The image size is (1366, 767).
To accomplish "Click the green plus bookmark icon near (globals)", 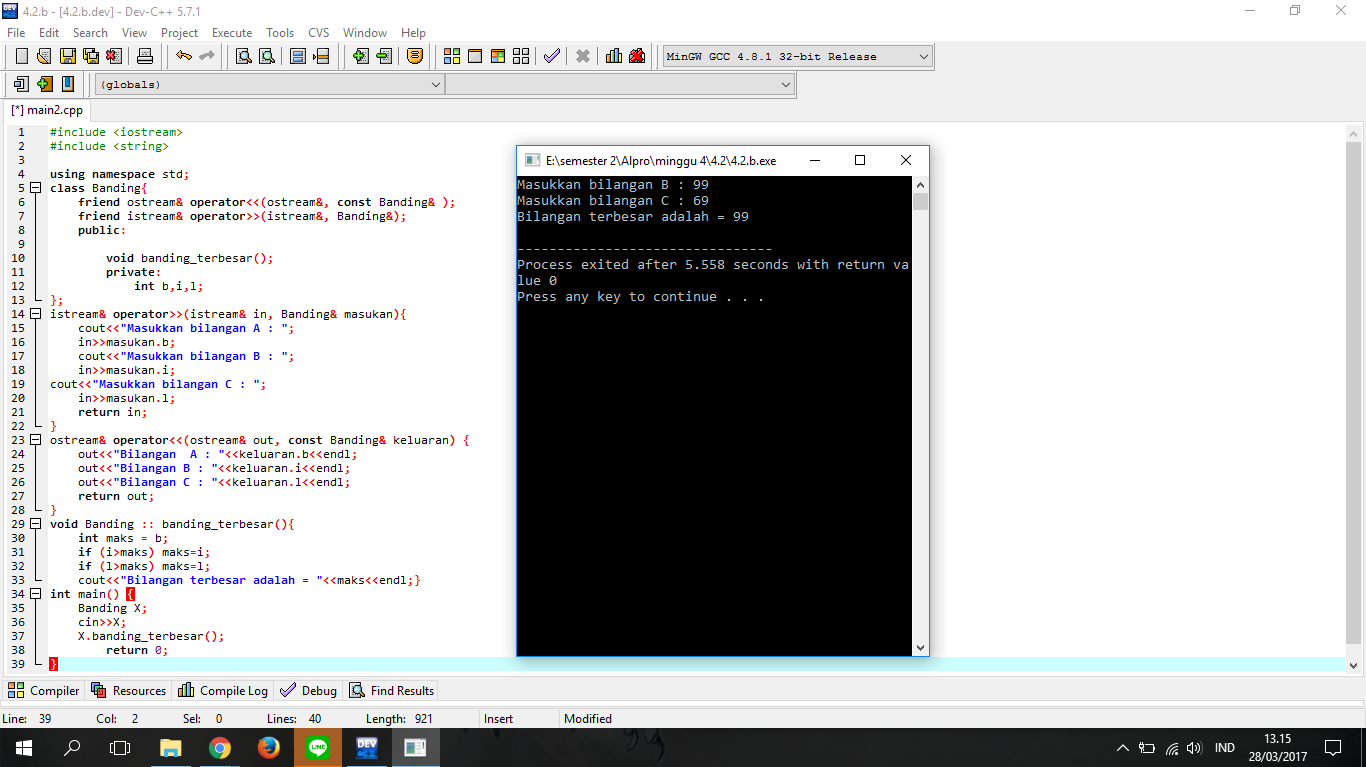I will tap(45, 84).
